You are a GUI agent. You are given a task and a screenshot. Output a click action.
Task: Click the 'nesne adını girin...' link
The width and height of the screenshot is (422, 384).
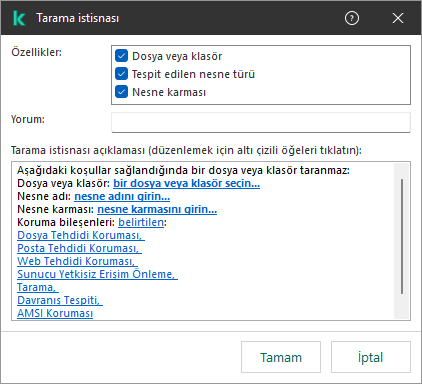coord(122,196)
